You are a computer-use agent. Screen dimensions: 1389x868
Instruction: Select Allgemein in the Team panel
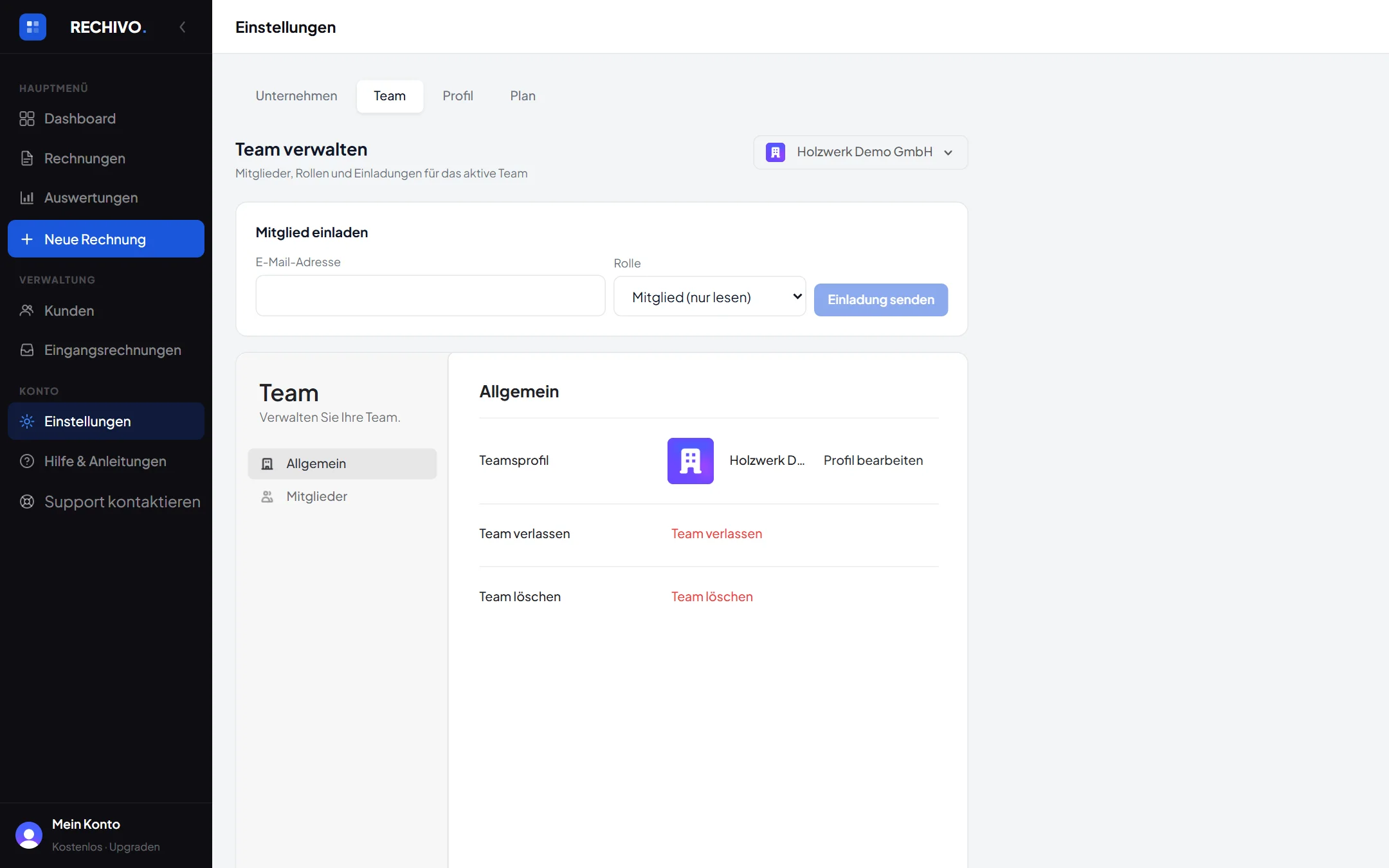click(x=342, y=464)
